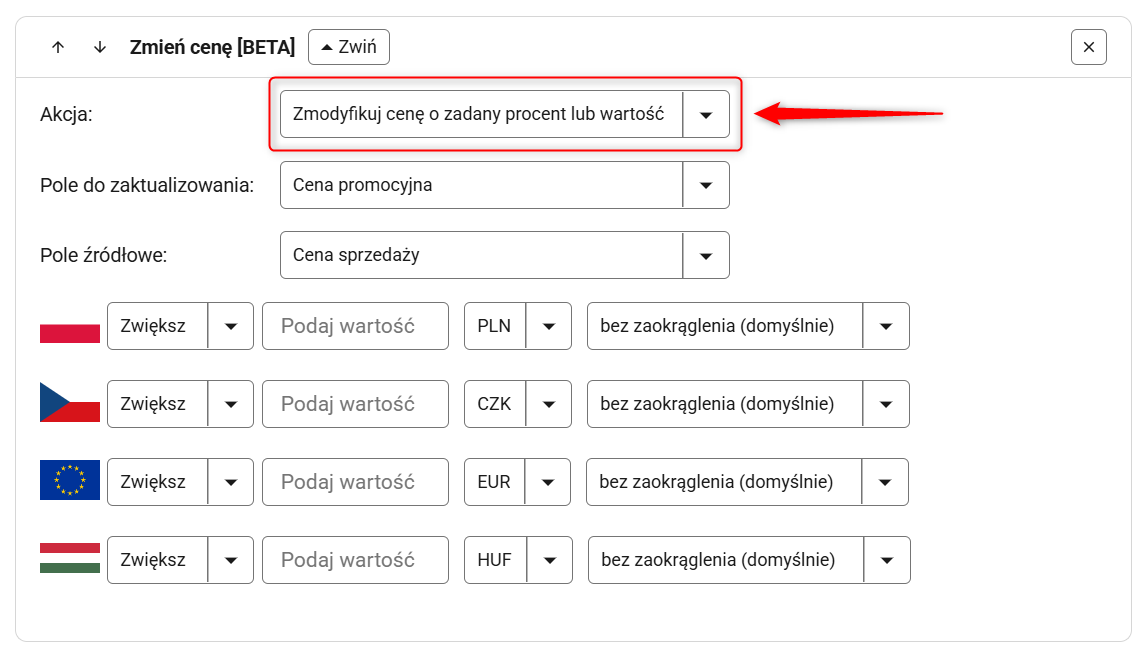
Task: Open the Zwiększ dropdown in PLN row
Action: tap(180, 326)
